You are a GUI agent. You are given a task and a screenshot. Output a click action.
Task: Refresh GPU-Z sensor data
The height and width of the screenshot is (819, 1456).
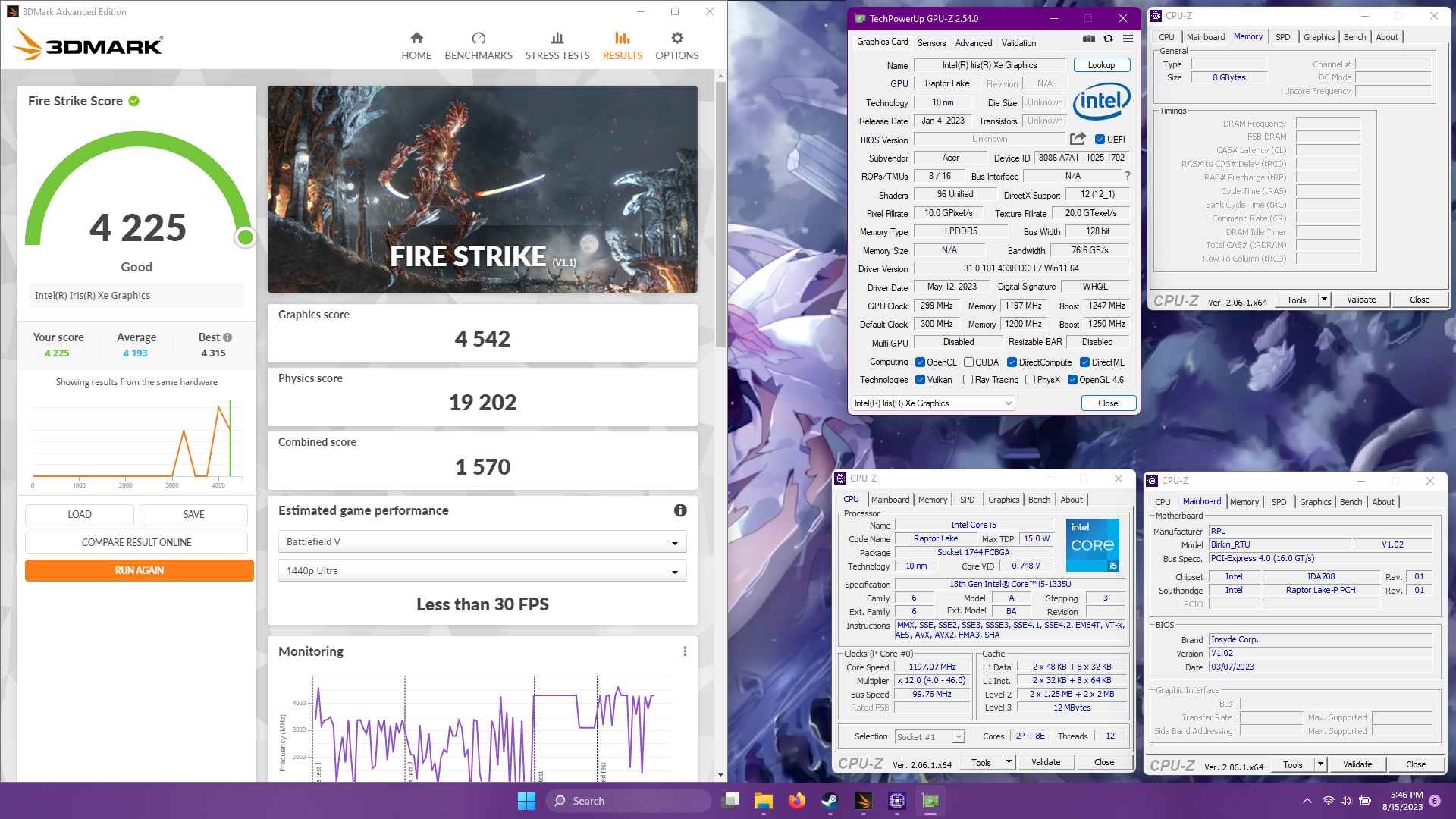click(x=1109, y=39)
